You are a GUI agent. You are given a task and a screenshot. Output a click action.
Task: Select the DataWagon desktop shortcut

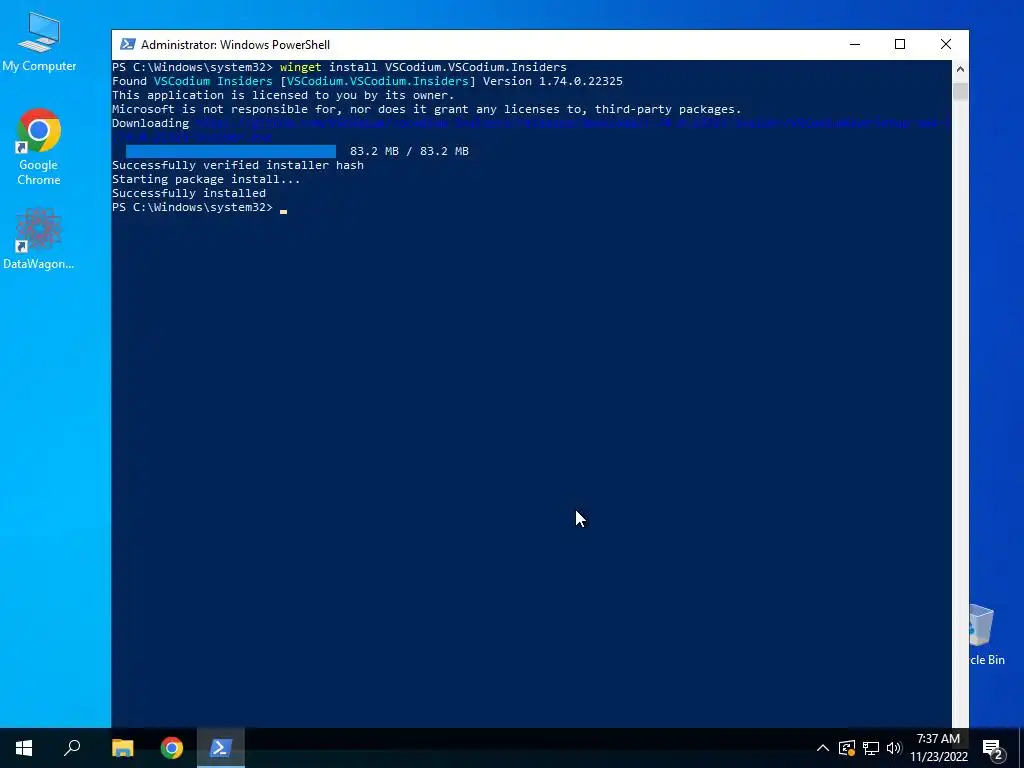click(x=39, y=238)
